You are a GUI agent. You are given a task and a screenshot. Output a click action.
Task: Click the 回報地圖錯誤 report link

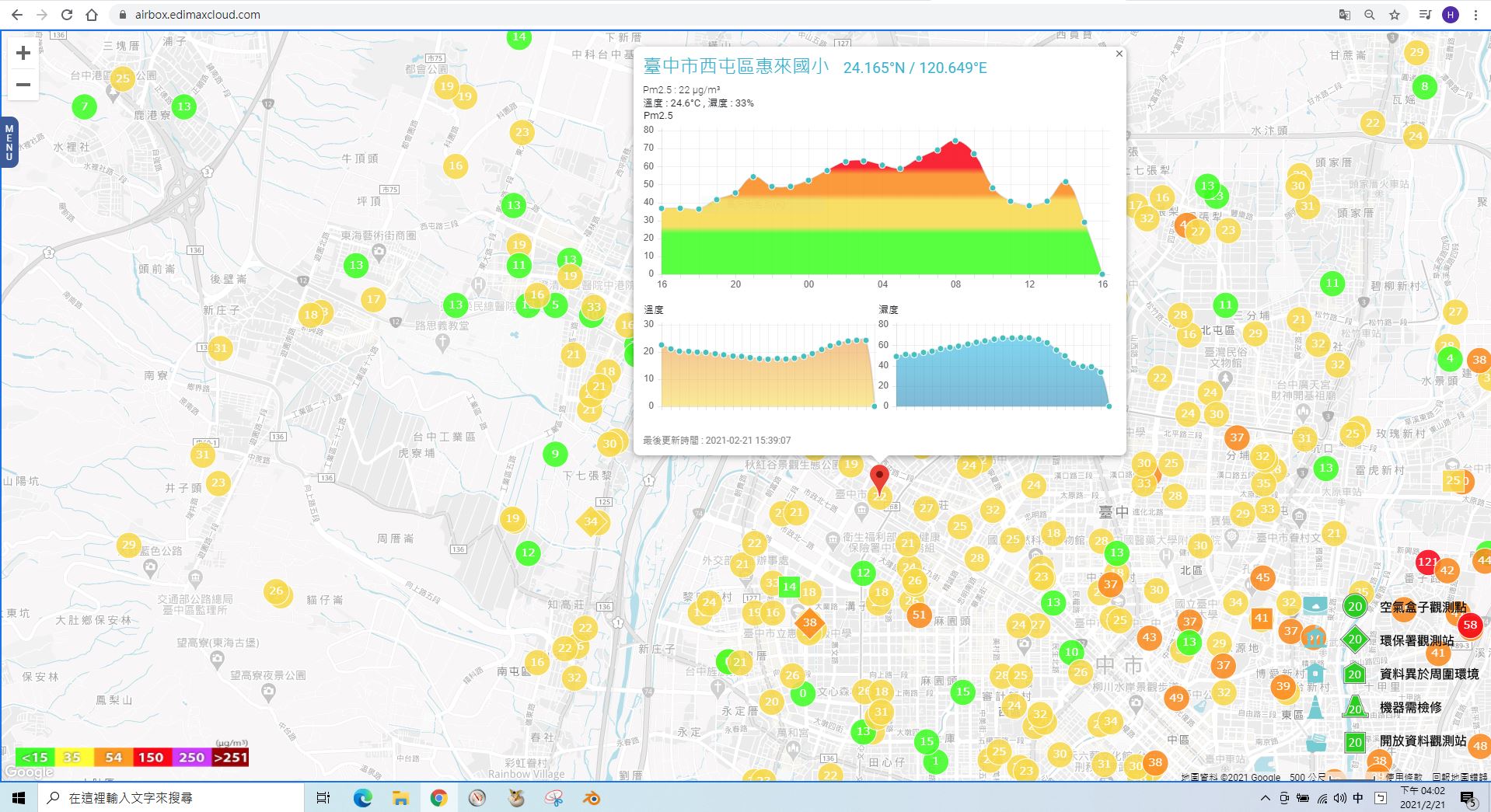(x=1459, y=776)
